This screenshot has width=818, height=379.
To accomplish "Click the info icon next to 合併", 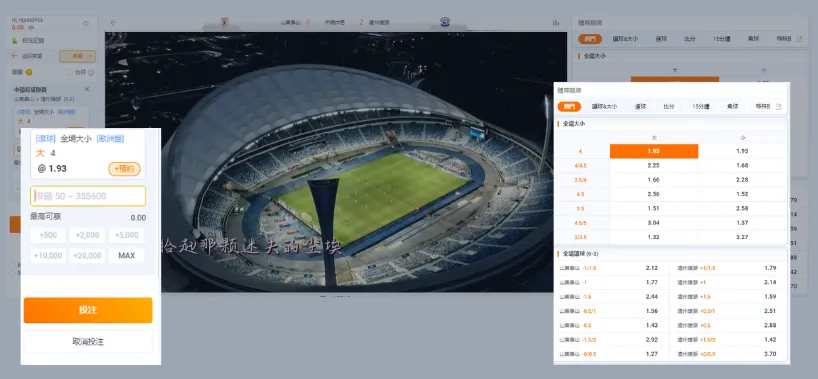I will click(x=91, y=73).
